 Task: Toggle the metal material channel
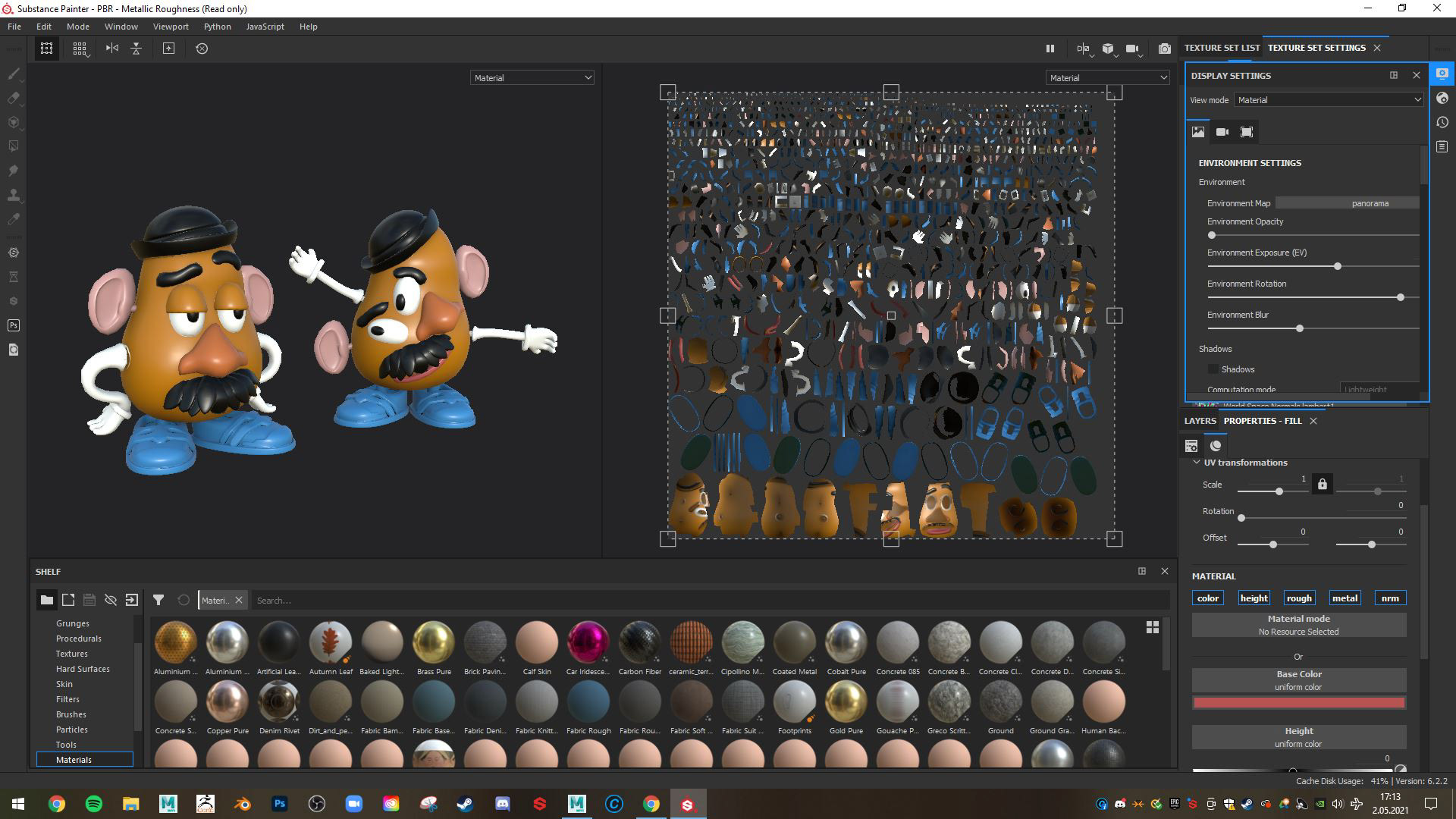click(1345, 598)
